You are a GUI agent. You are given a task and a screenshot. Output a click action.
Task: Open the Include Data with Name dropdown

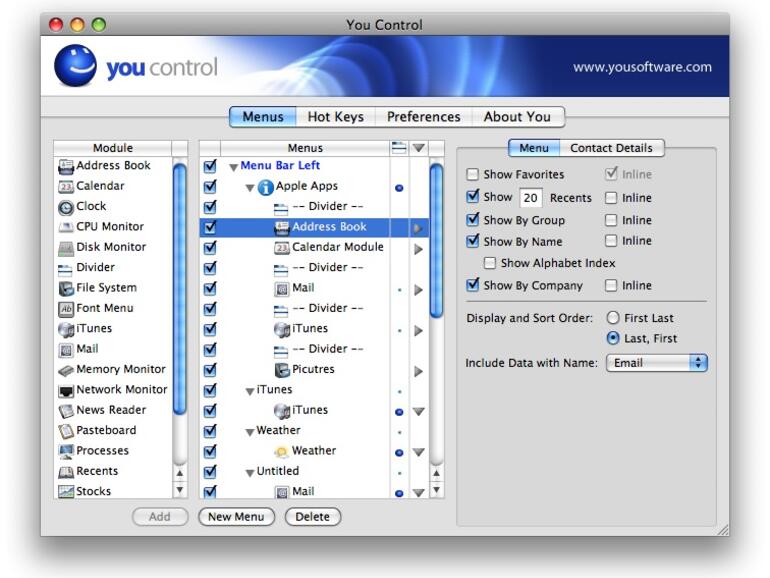point(657,363)
